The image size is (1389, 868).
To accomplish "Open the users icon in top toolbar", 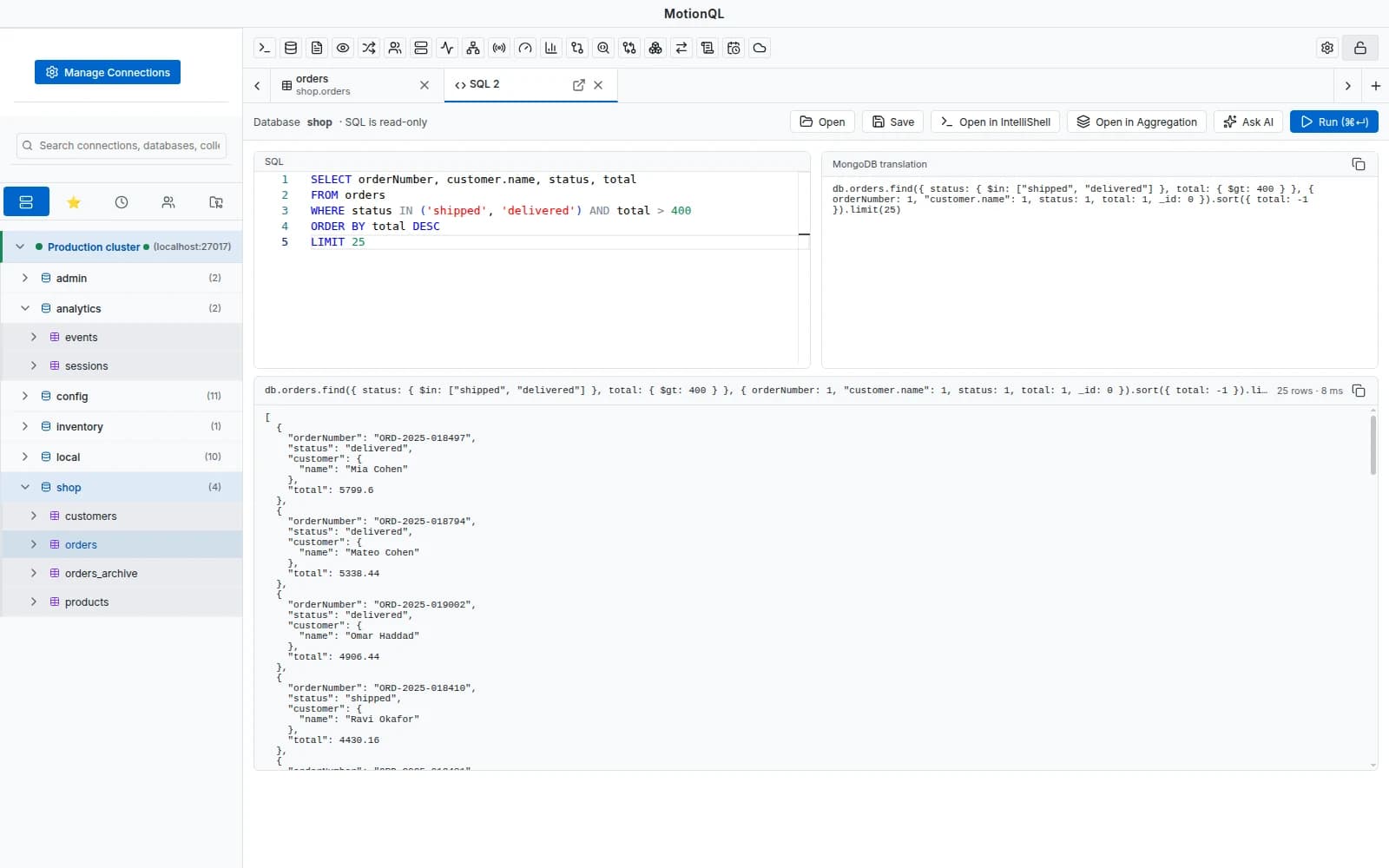I will (x=395, y=48).
